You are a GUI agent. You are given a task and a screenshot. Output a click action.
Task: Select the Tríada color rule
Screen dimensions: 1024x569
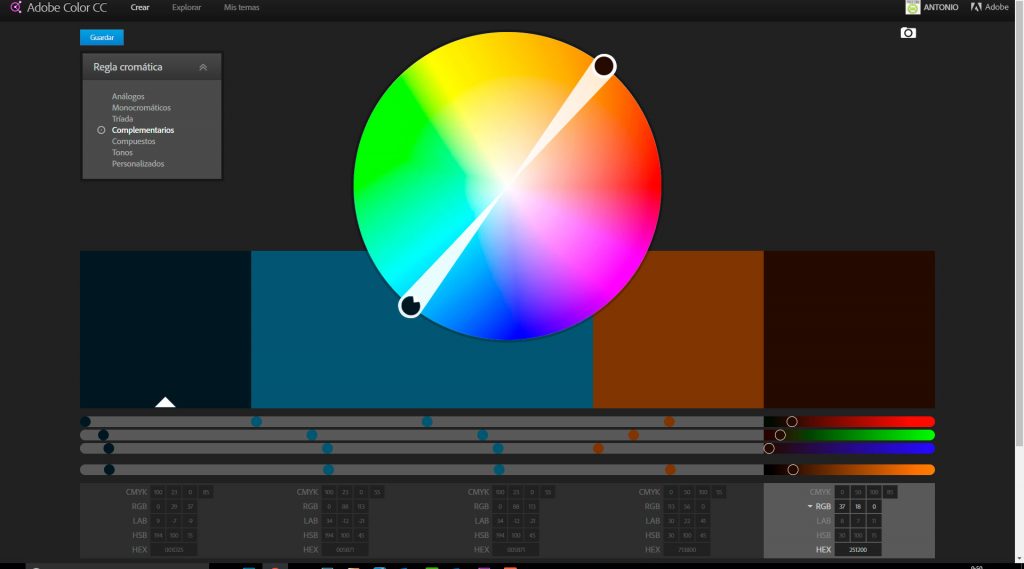123,119
